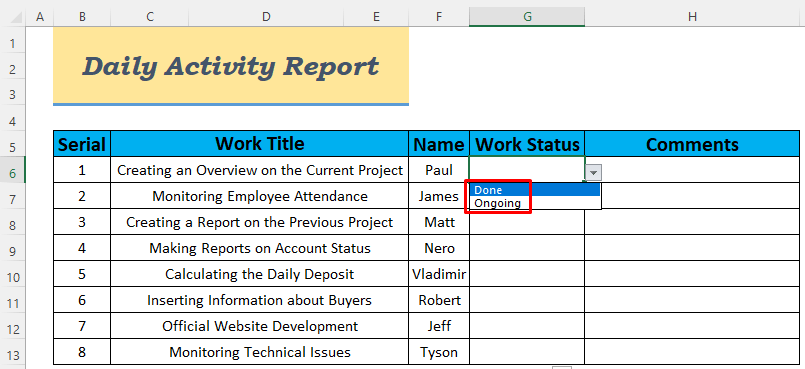Click the 'Comments' header cell
Image resolution: width=805 pixels, height=369 pixels.
tap(692, 144)
